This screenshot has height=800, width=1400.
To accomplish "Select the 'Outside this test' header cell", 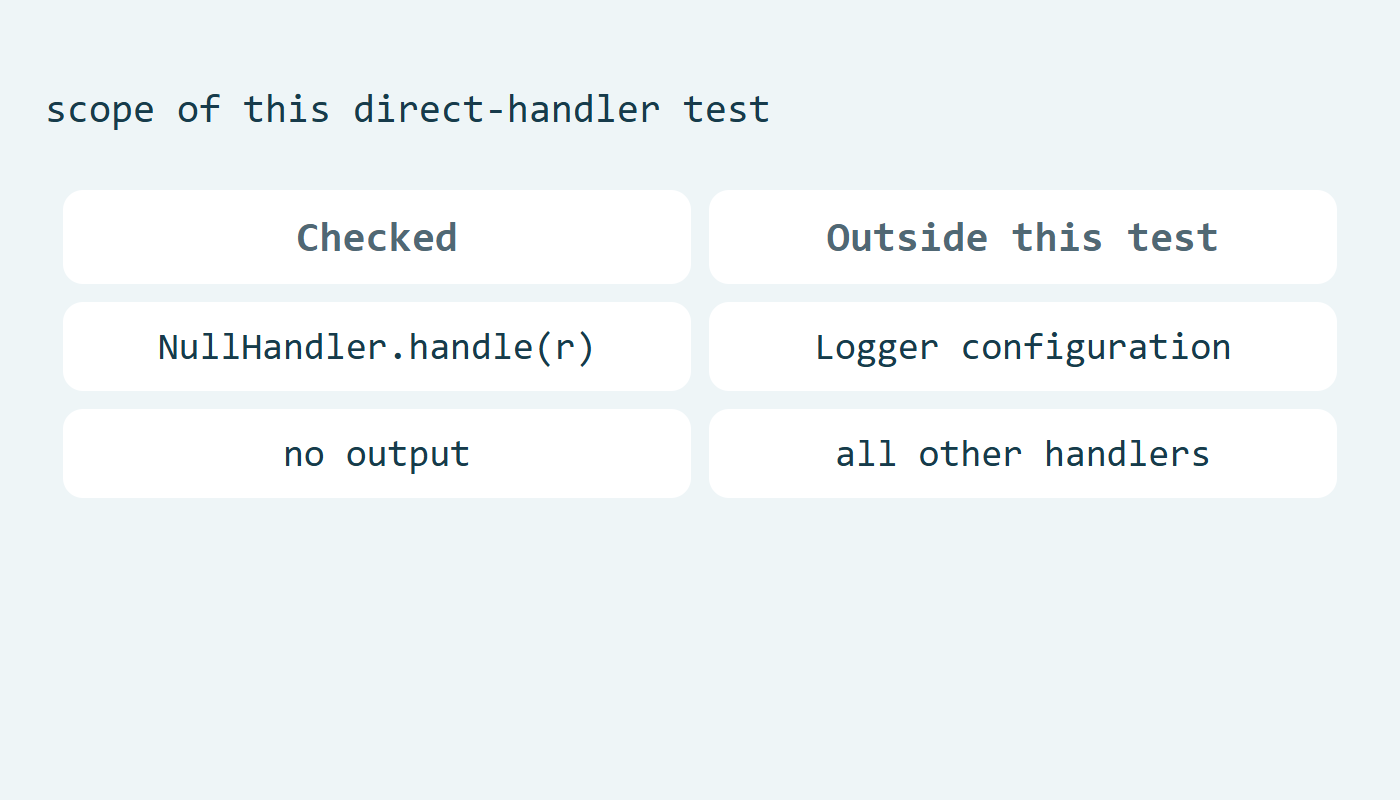I will click(1023, 237).
